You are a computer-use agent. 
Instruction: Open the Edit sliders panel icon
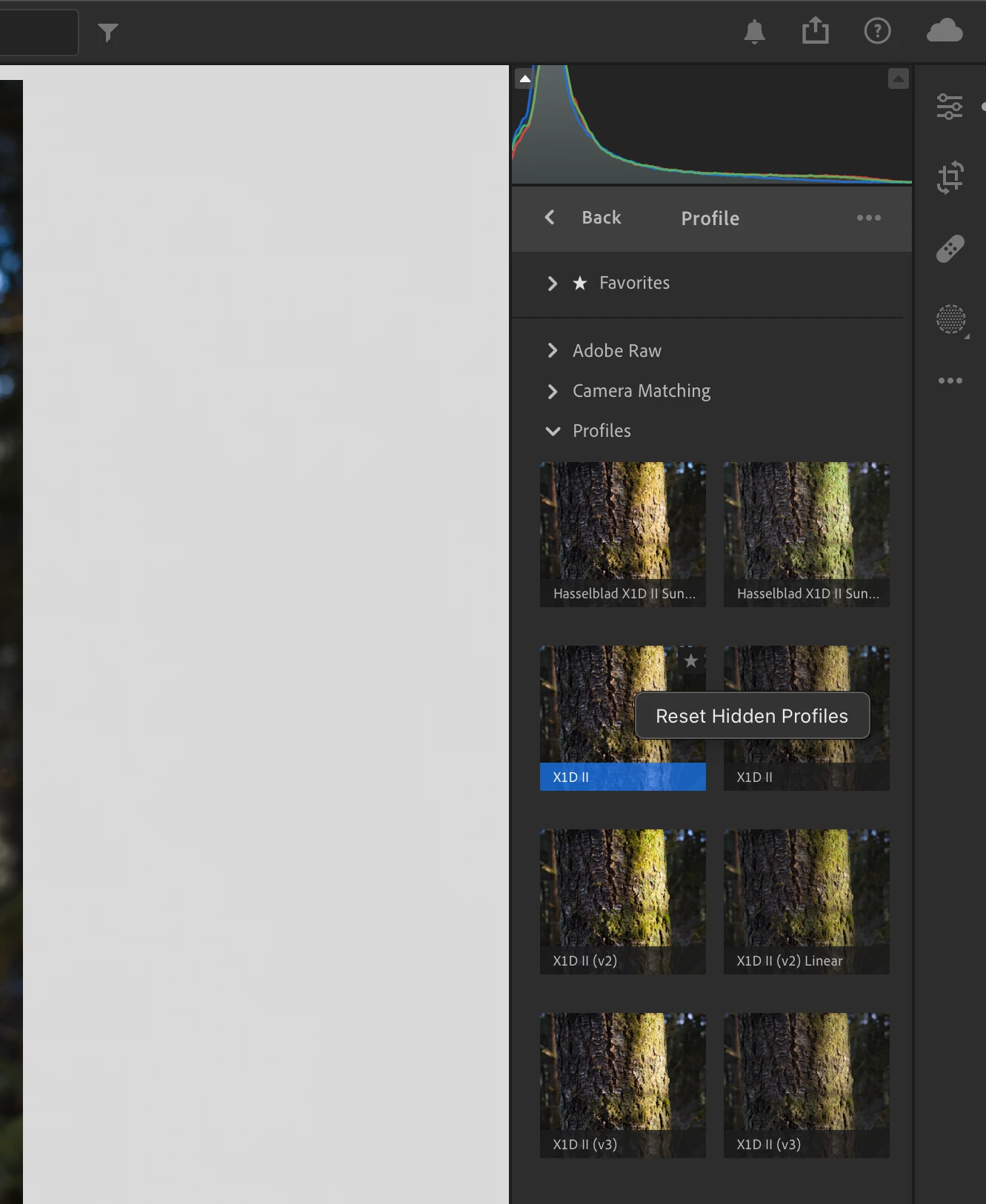[x=950, y=107]
